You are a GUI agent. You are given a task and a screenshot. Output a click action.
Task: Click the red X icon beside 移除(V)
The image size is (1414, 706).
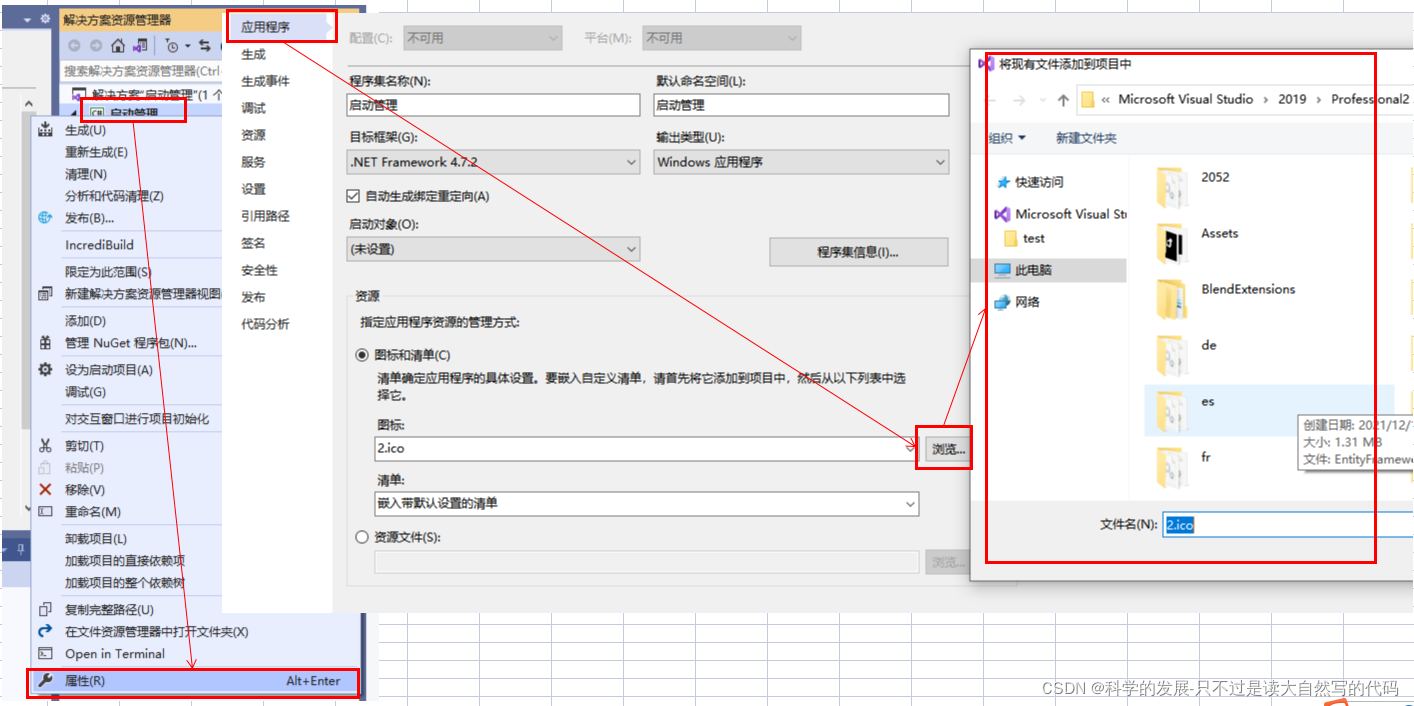[x=45, y=490]
